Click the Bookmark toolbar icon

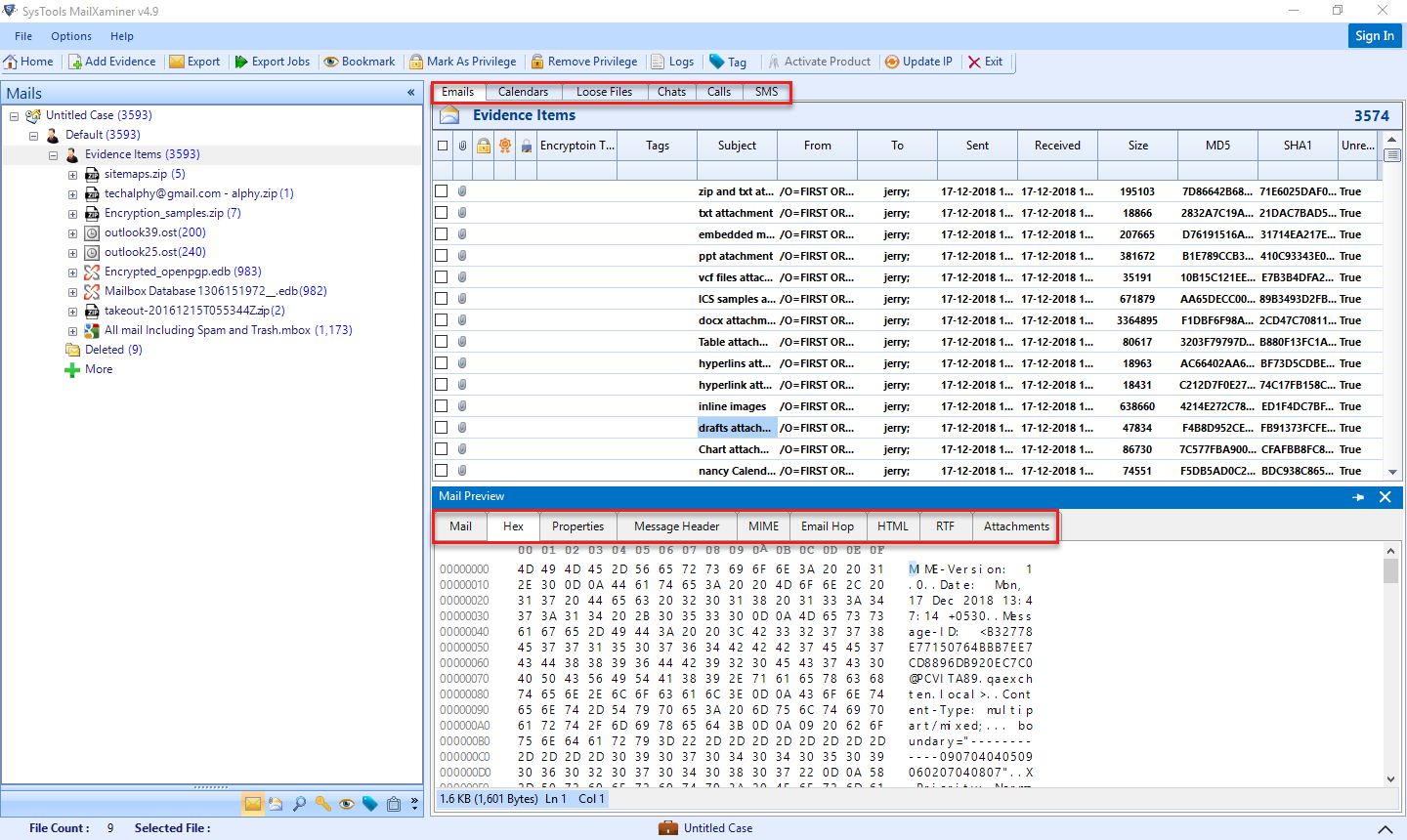[x=359, y=61]
